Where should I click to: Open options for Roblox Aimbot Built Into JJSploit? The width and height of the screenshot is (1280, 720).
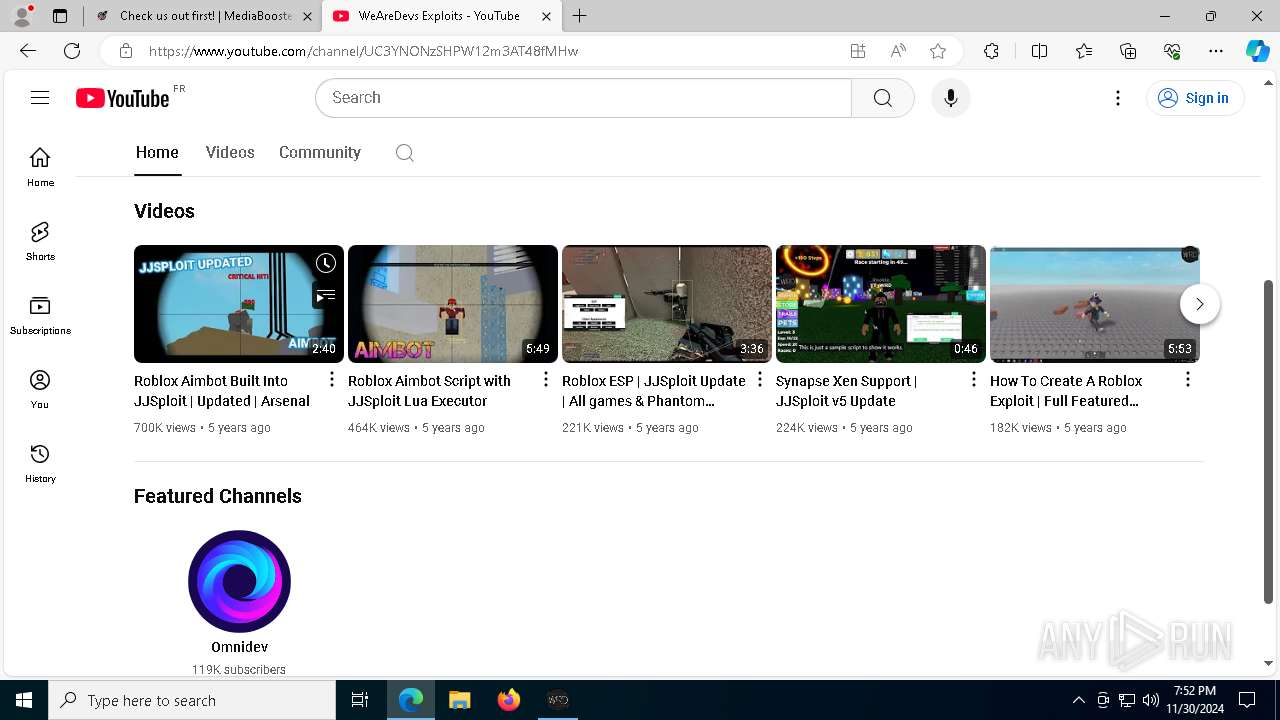332,380
